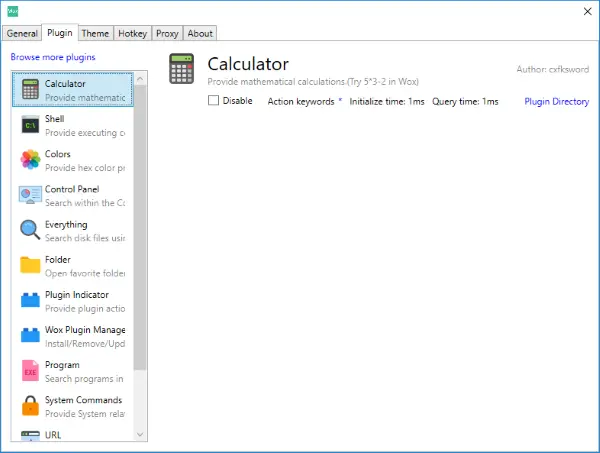Click the Wox Plugin Manager brick icon
The image size is (600, 453).
(30, 335)
